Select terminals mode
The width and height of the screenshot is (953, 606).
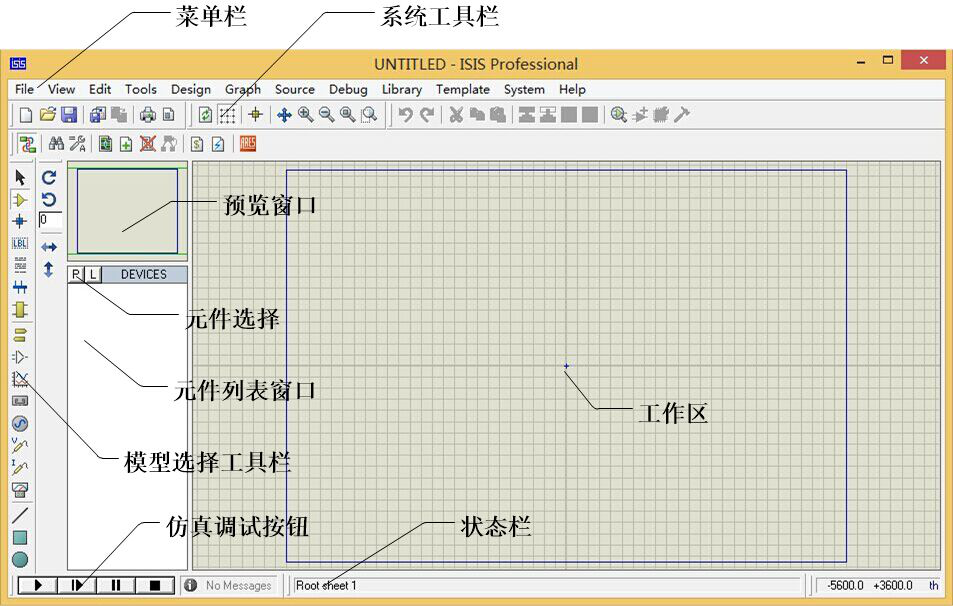20,335
